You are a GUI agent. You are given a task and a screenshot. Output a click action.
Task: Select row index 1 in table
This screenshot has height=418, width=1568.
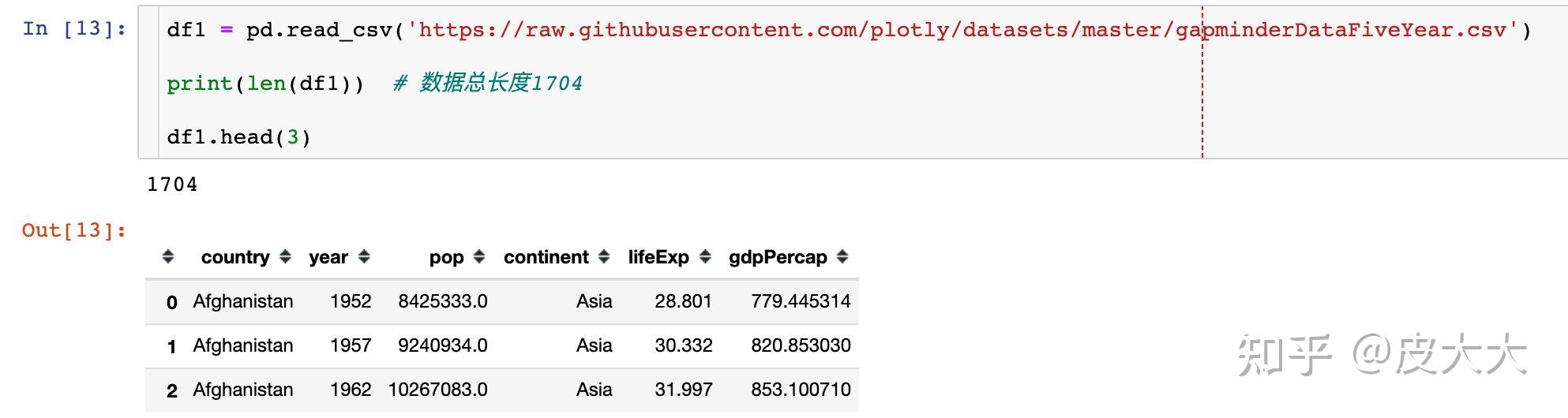[172, 346]
